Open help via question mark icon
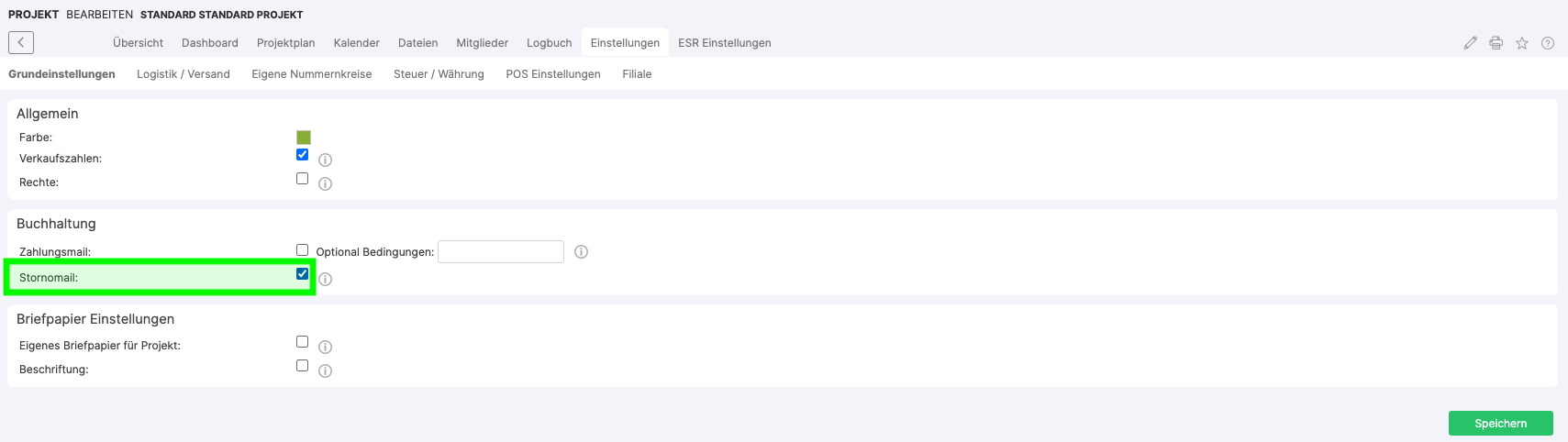Viewport: 1568px width, 442px height. click(x=1547, y=43)
